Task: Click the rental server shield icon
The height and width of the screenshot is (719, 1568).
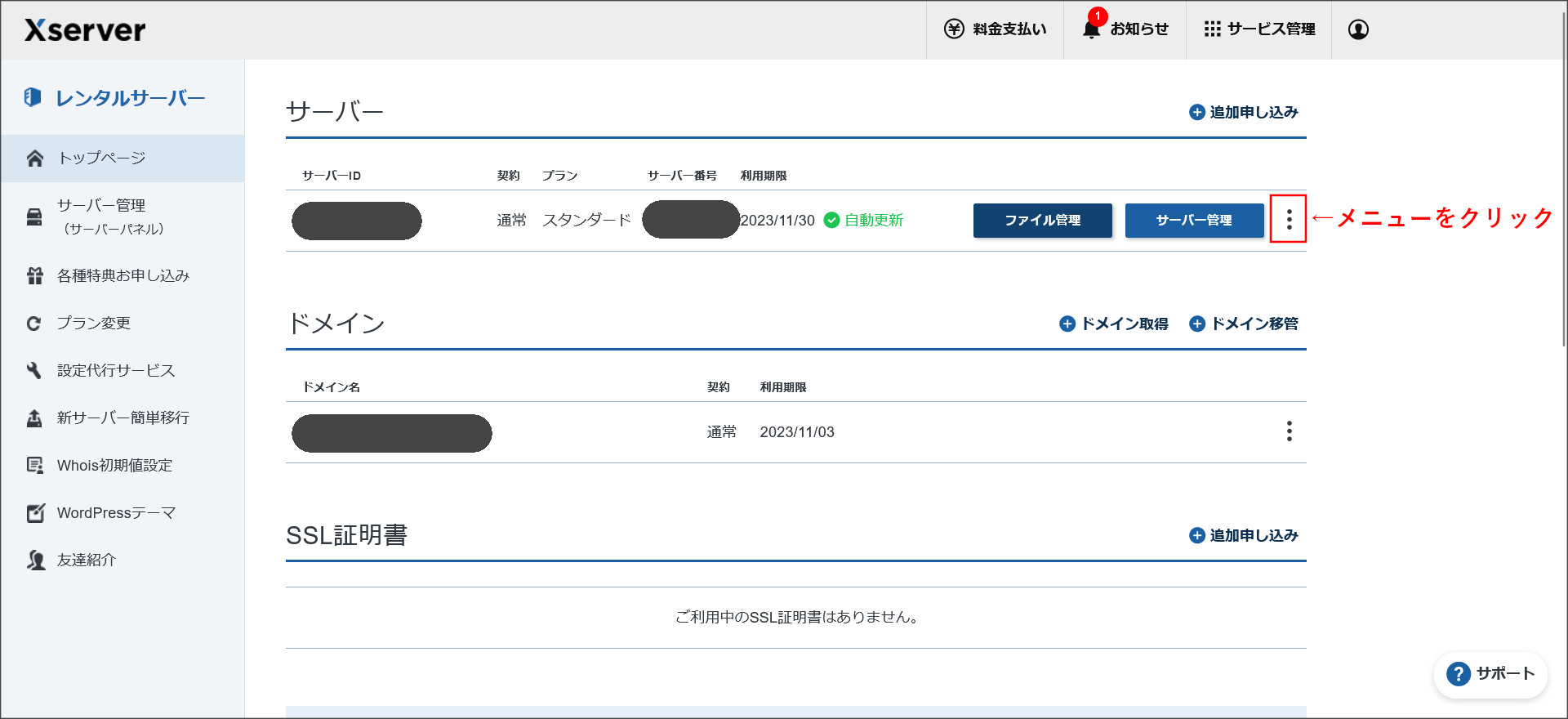Action: coord(33,97)
